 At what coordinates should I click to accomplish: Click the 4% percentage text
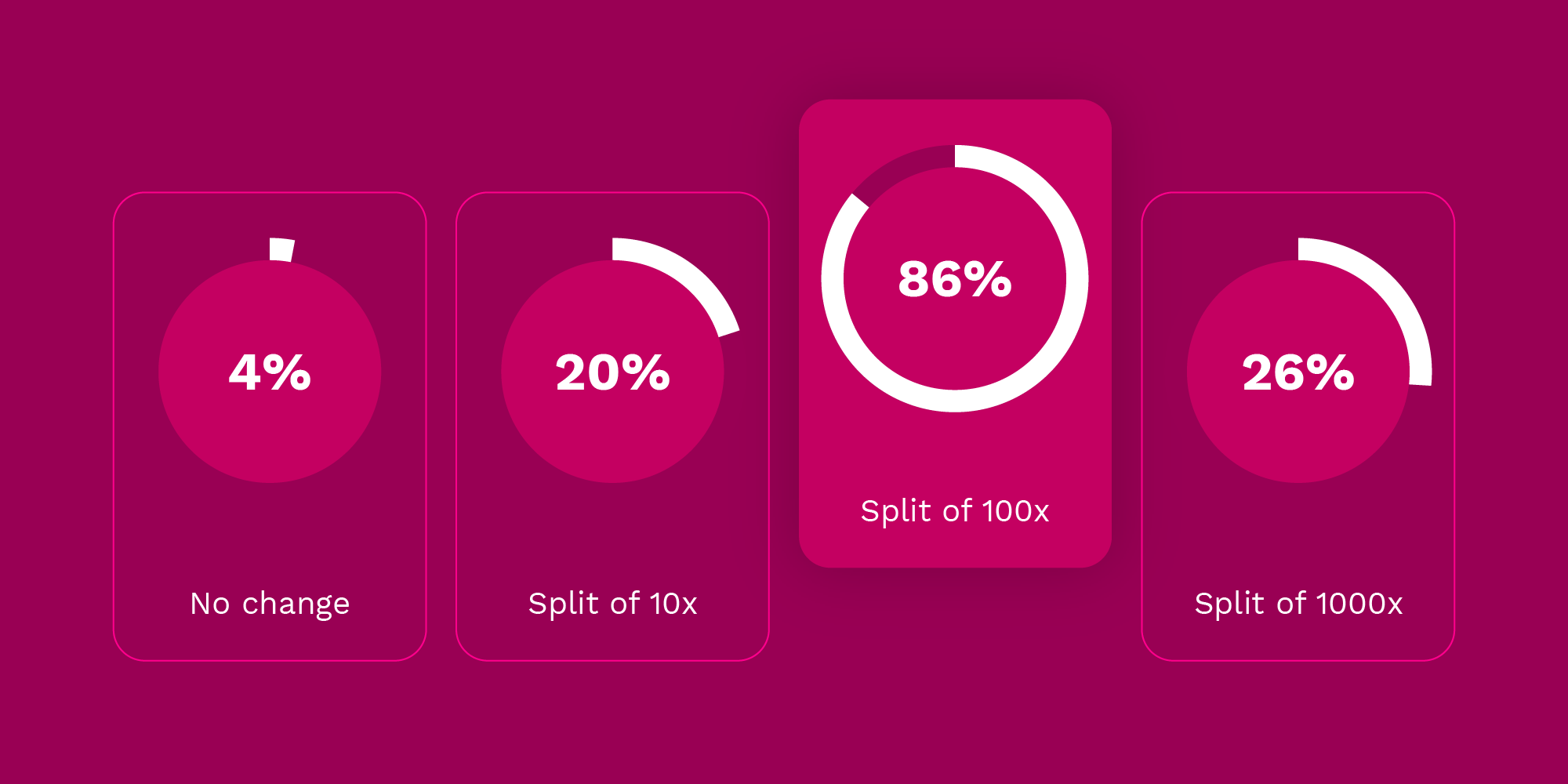click(270, 372)
